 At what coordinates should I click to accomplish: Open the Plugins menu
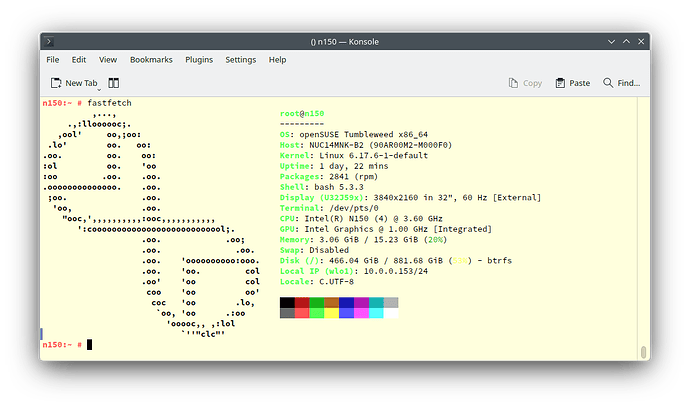click(x=199, y=60)
